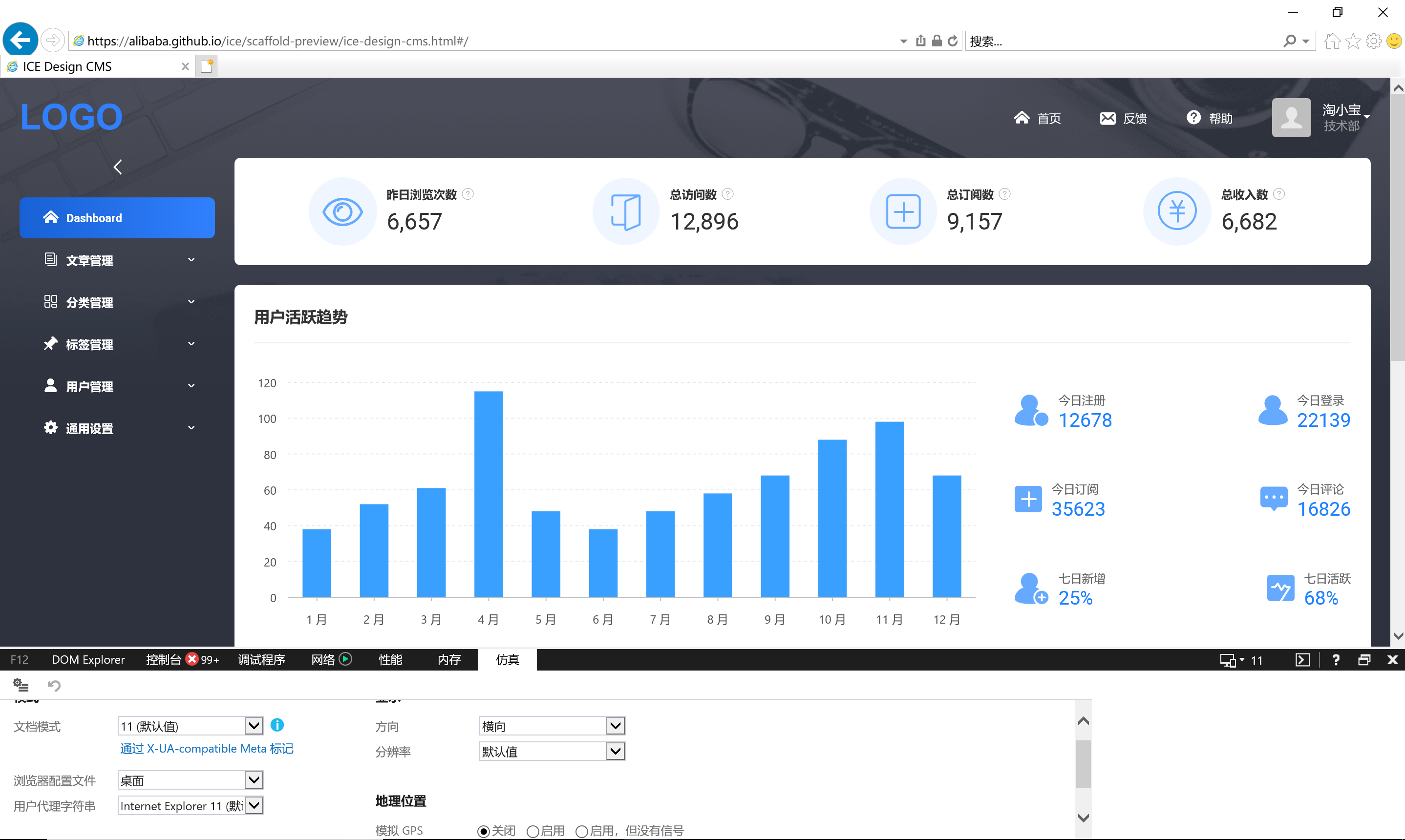Enable 模拟 GPS by choosing 启用
Viewport: 1405px width, 840px height.
coord(532,831)
